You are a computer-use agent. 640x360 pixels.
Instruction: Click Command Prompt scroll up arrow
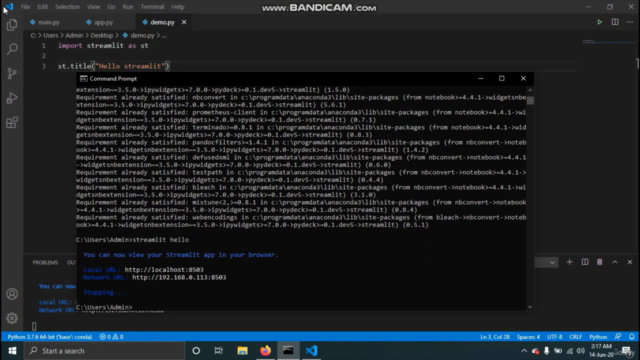(x=530, y=90)
